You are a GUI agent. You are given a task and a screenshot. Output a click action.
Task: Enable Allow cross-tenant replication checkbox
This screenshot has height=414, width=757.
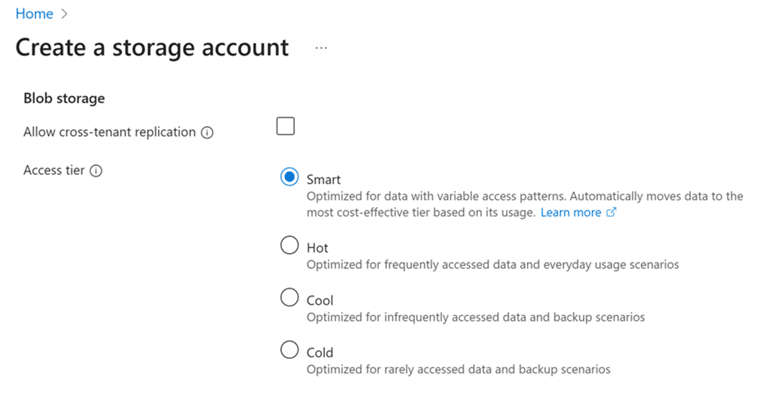coord(286,126)
